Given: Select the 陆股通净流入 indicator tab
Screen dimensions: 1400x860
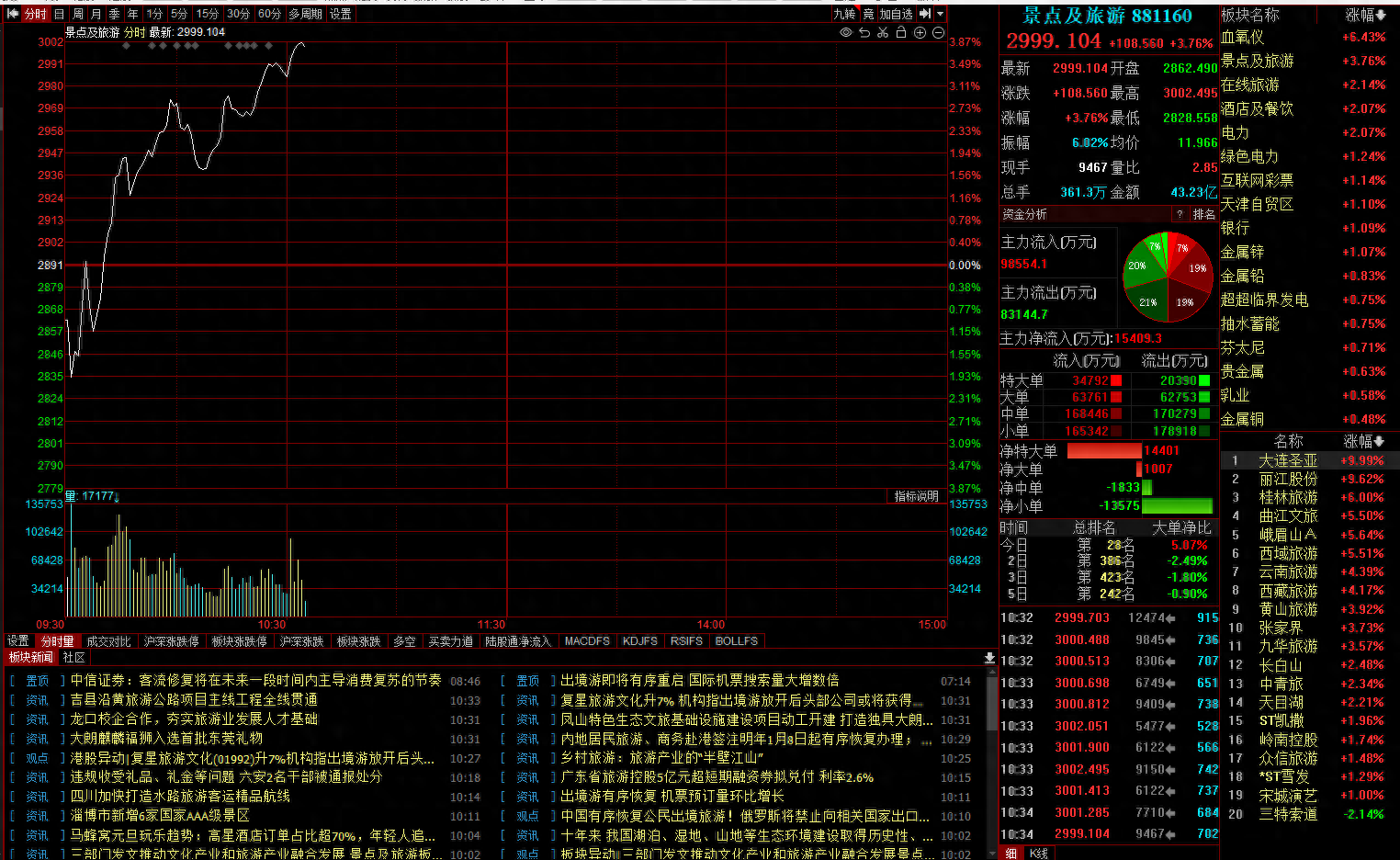Looking at the screenshot, I should coord(518,641).
